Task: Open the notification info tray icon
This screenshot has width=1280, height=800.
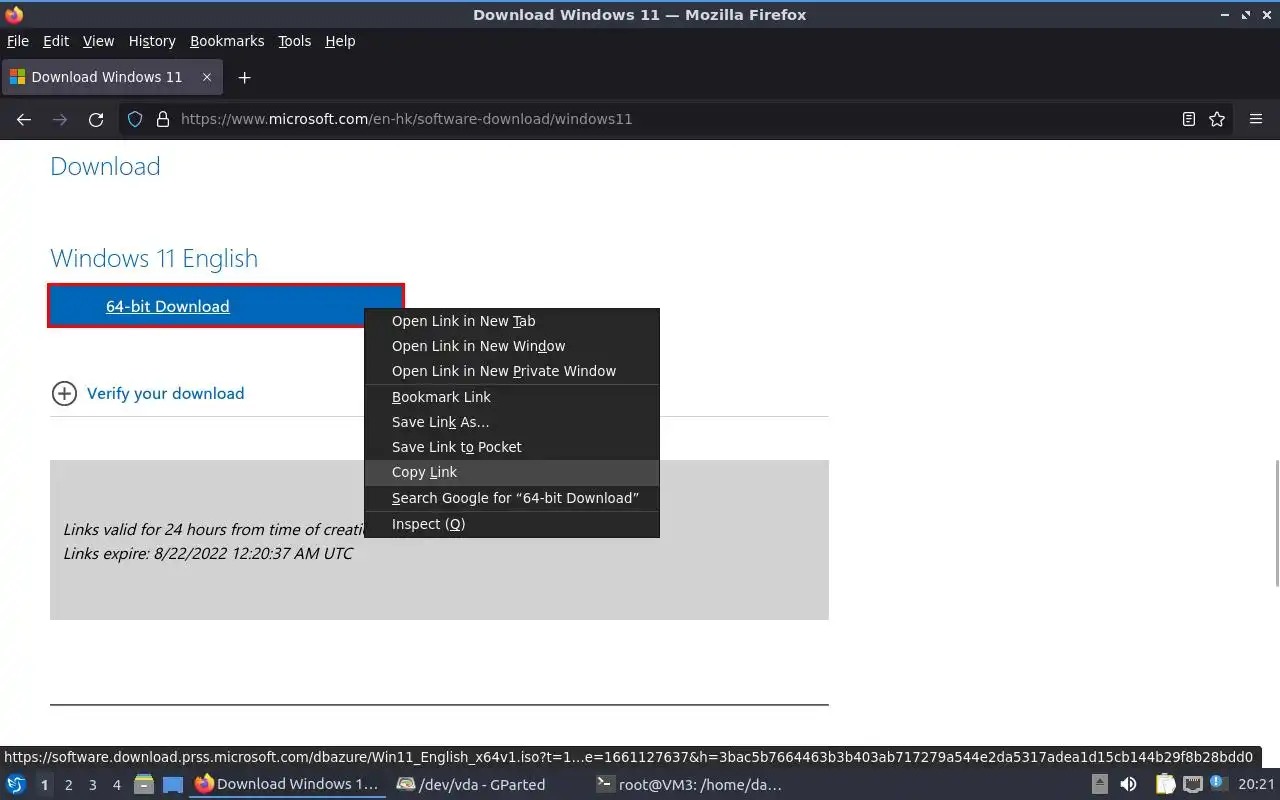Action: point(1219,784)
